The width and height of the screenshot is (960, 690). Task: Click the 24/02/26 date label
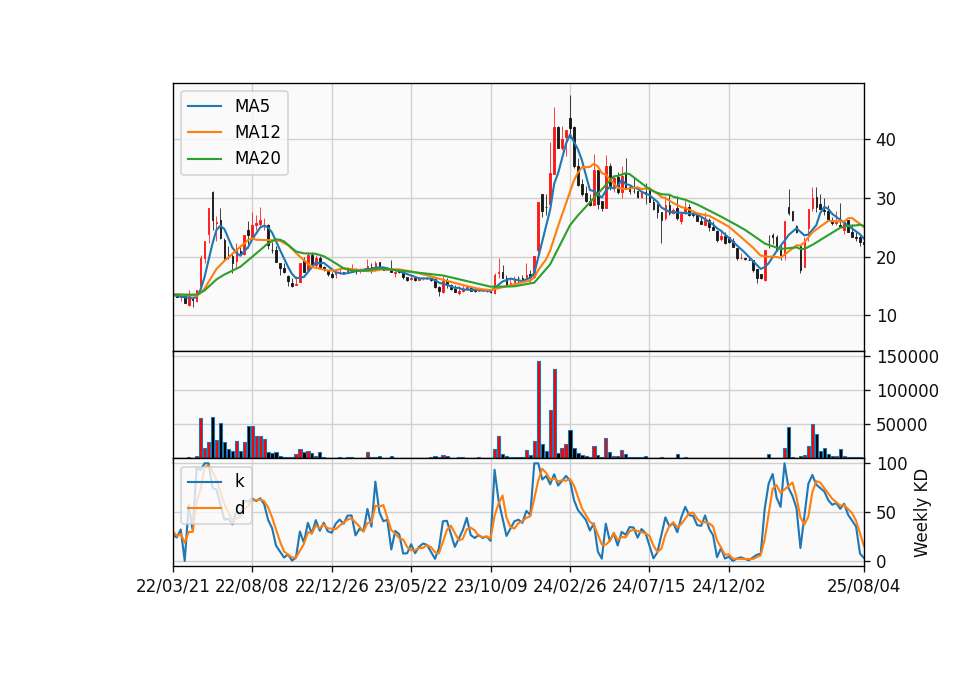point(569,586)
